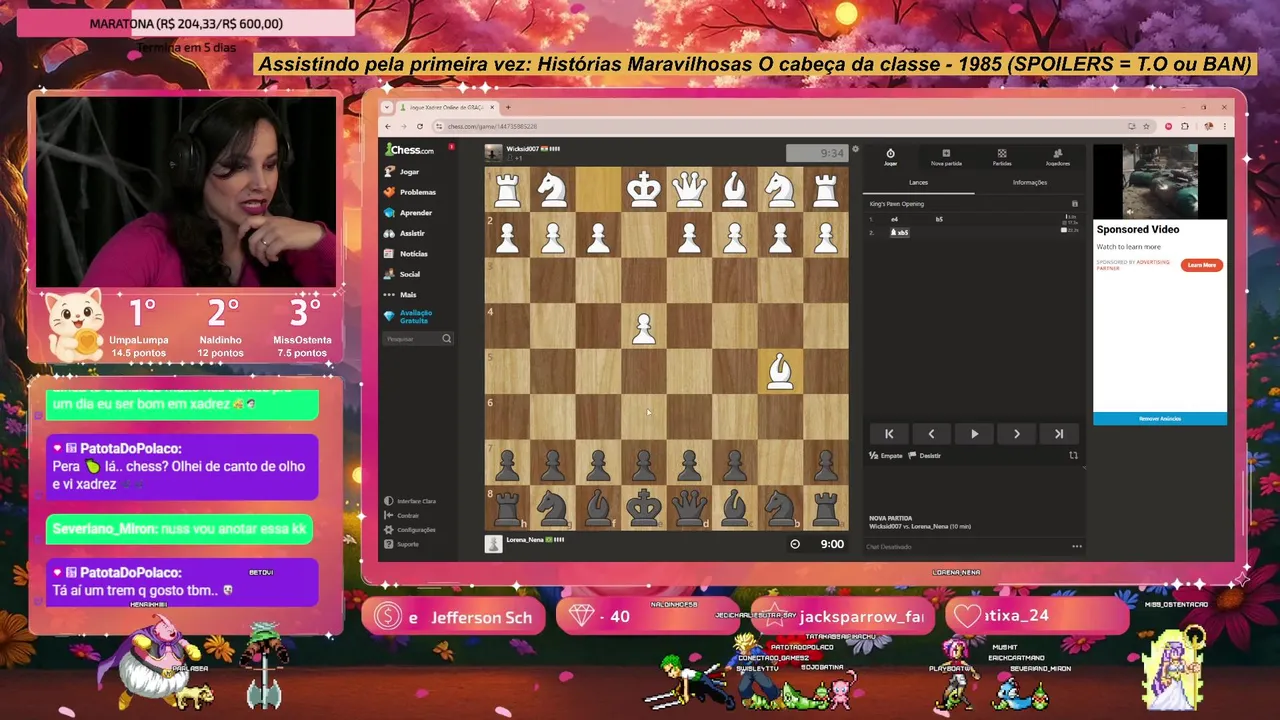Play through the moves
The height and width of the screenshot is (720, 1280).
[974, 434]
